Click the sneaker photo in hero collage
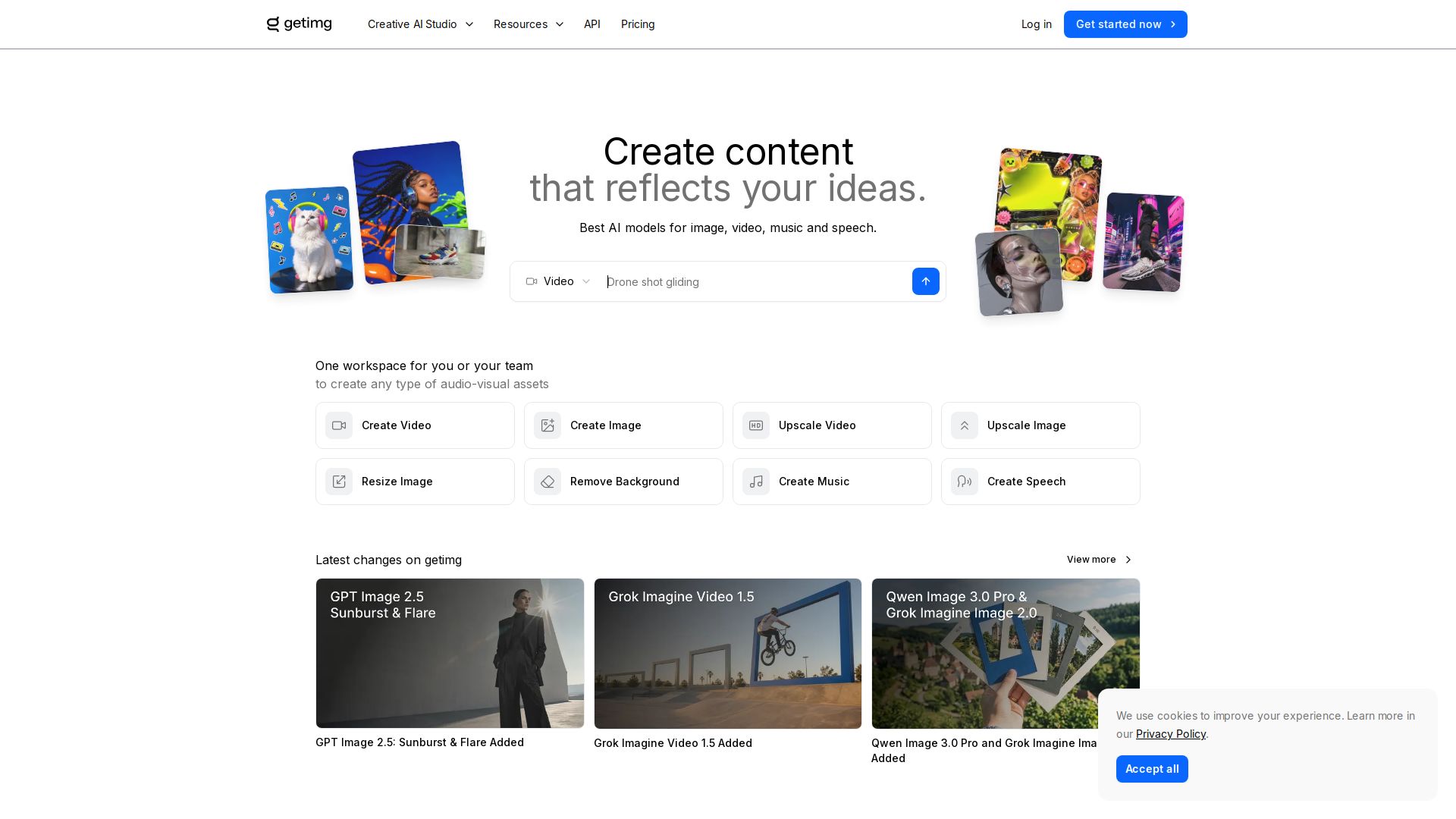Screen dimensions: 1456x819 click(x=440, y=251)
